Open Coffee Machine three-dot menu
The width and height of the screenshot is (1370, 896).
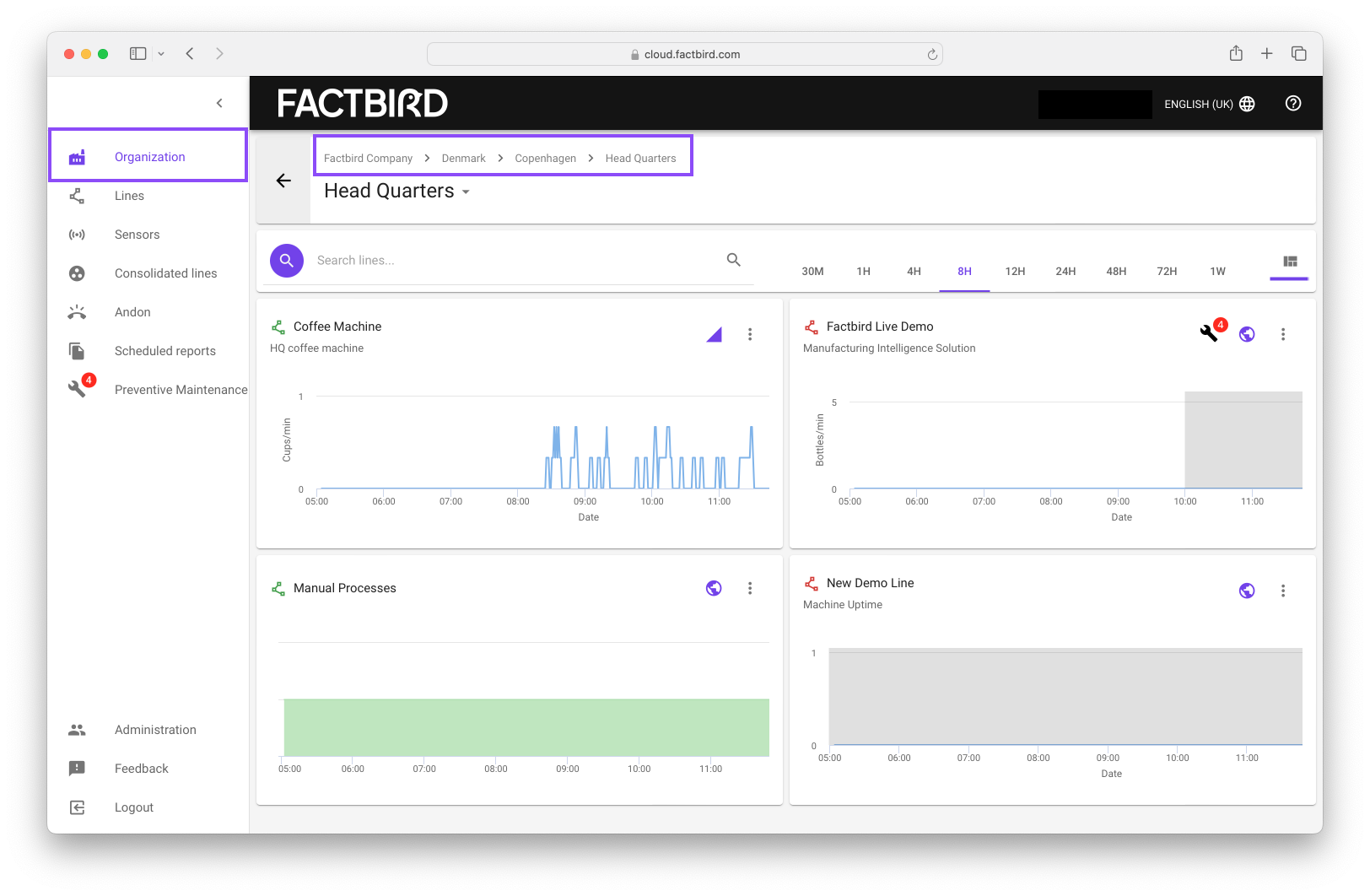point(750,334)
